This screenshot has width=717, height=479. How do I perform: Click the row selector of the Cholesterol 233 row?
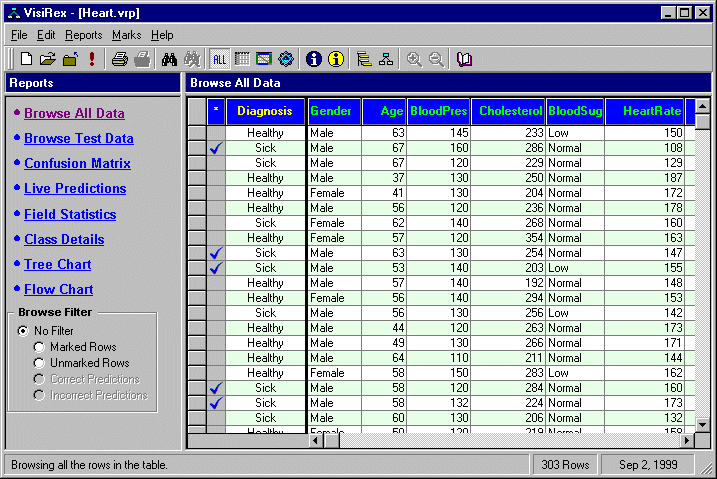tap(197, 133)
